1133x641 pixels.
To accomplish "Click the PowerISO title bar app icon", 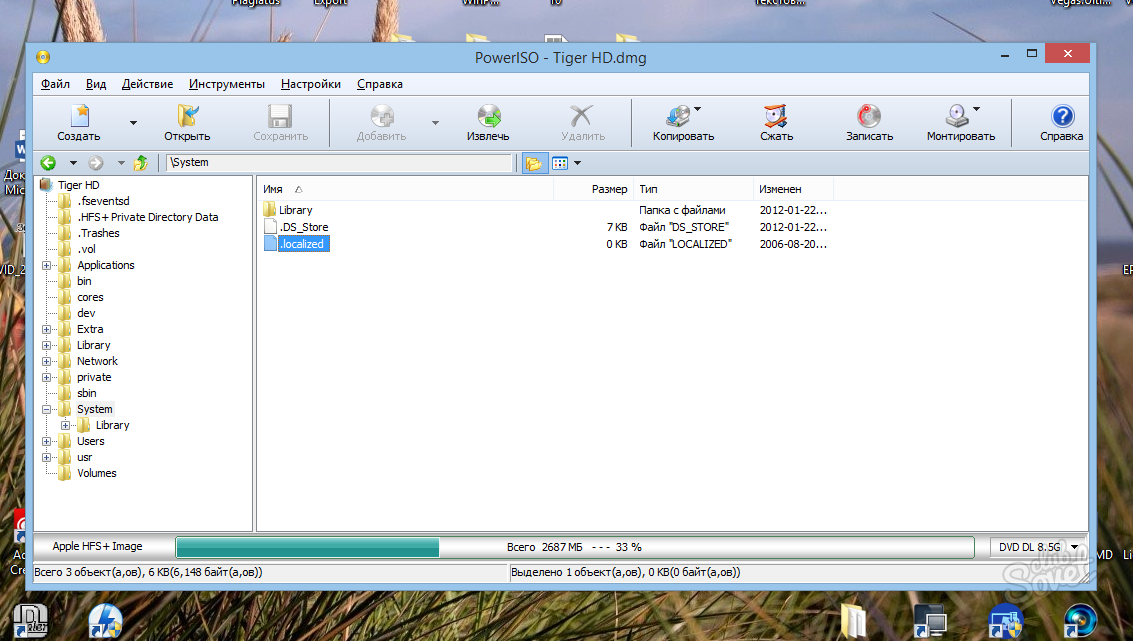I will [43, 57].
